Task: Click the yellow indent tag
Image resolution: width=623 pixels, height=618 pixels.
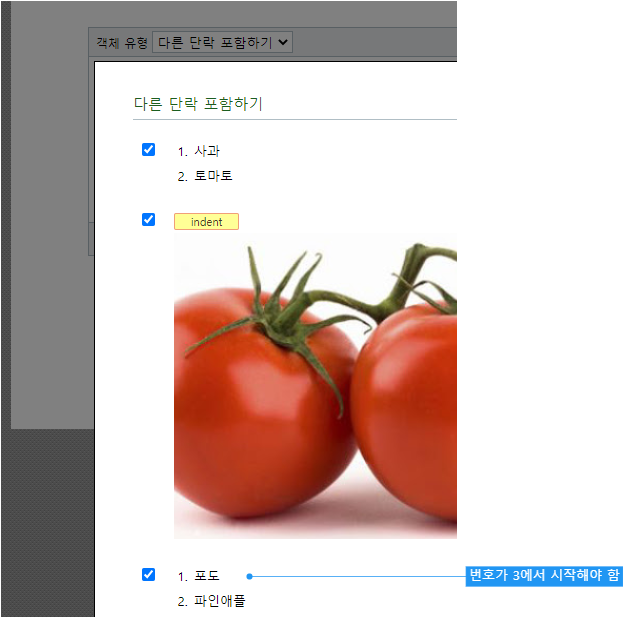Action: pyautogui.click(x=206, y=222)
